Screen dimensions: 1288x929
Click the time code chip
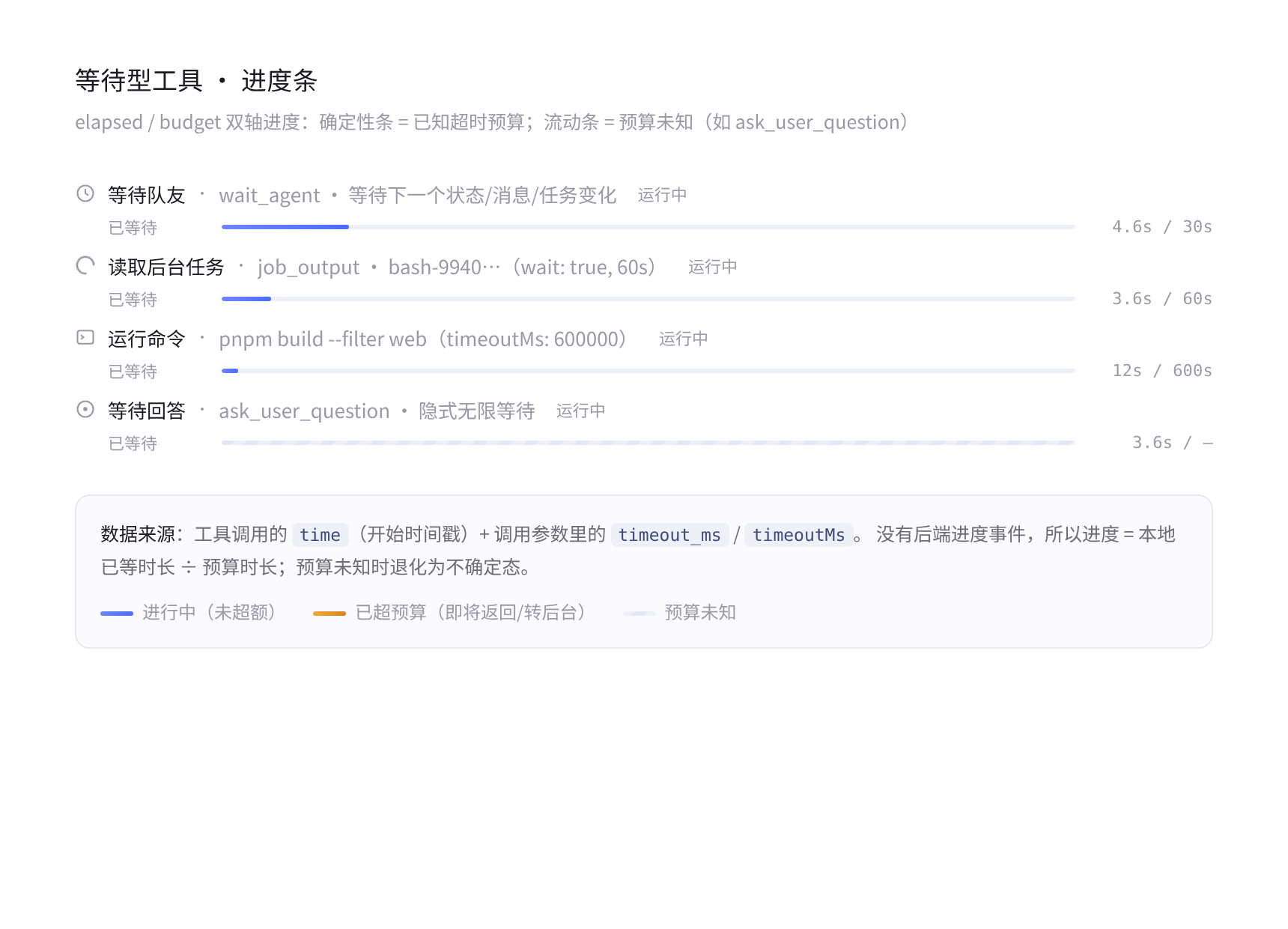[320, 535]
